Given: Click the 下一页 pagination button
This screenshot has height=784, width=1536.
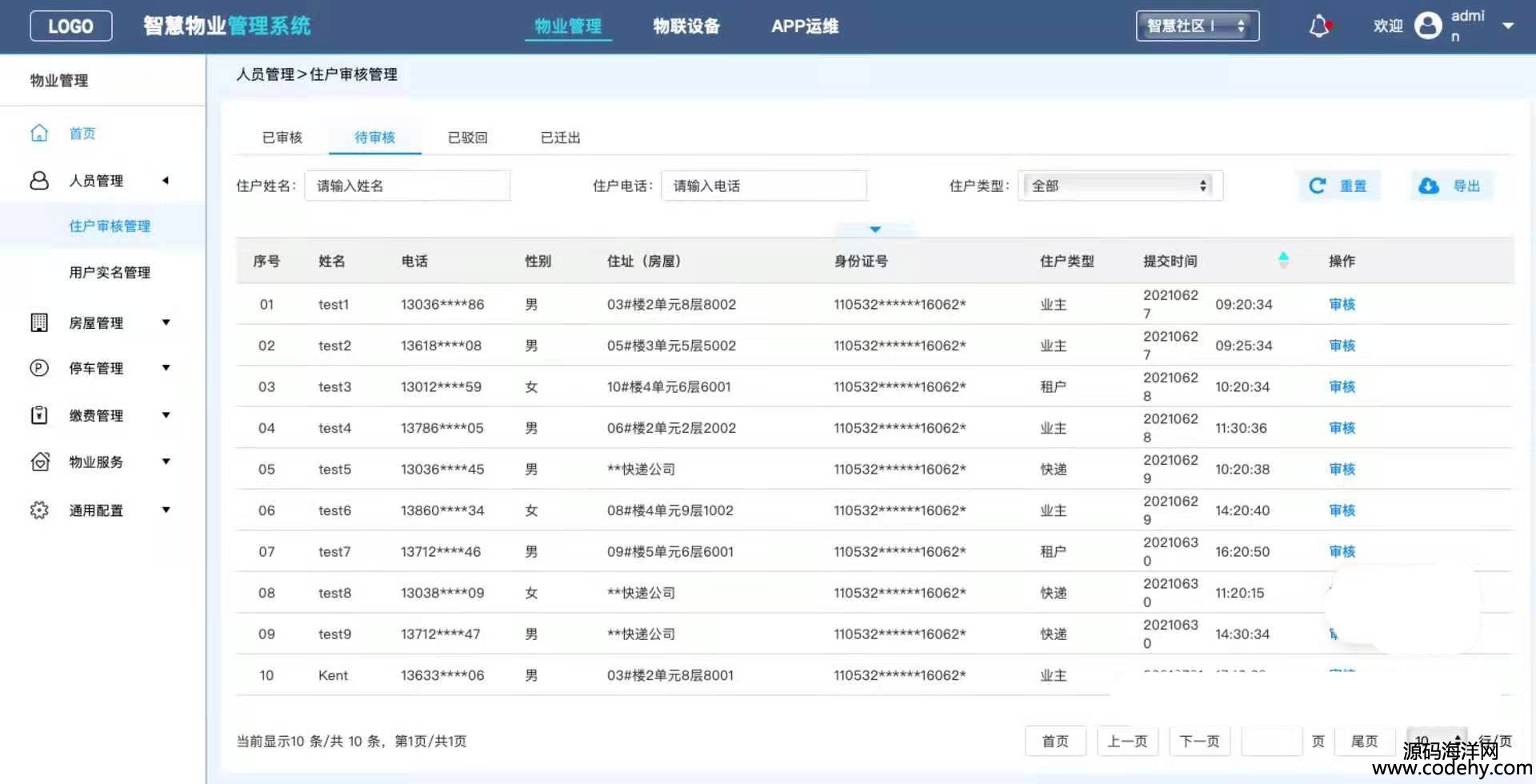Looking at the screenshot, I should click(x=1199, y=741).
